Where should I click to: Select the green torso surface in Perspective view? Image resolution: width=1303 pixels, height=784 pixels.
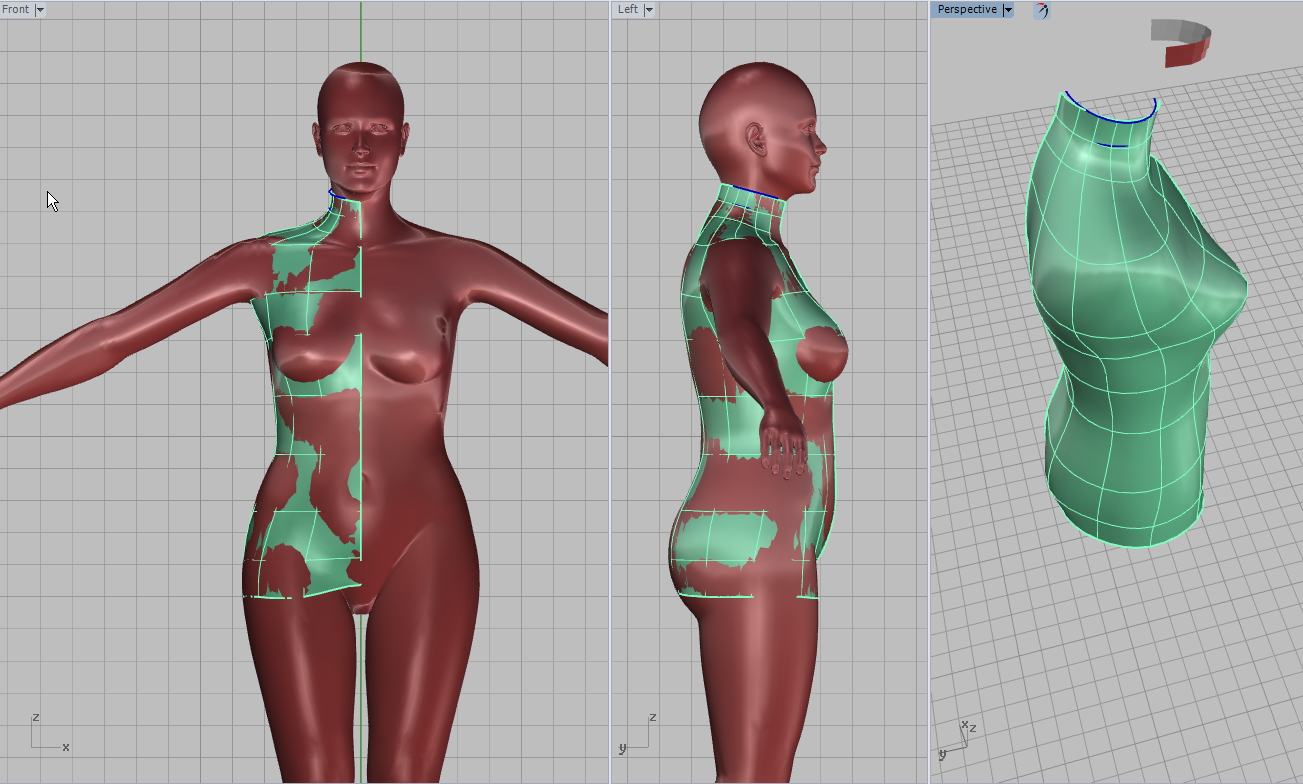tap(1135, 320)
